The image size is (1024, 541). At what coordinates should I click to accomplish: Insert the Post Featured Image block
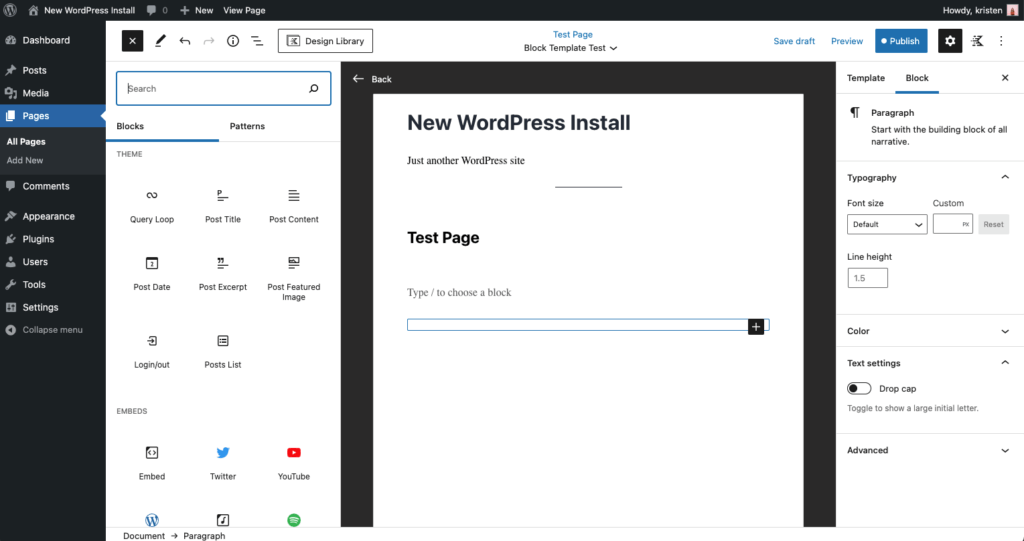tap(294, 263)
